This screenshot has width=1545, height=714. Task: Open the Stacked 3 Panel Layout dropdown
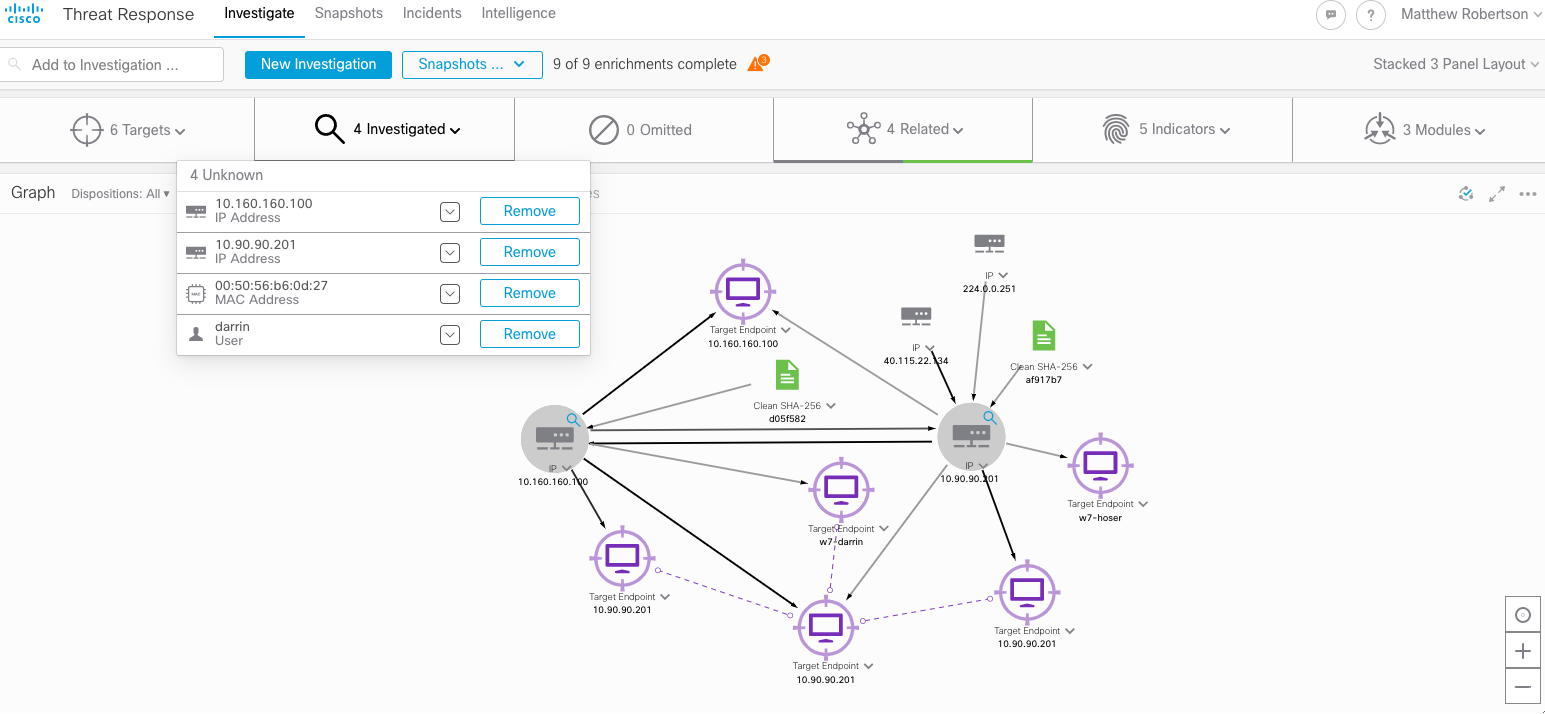pos(1455,64)
